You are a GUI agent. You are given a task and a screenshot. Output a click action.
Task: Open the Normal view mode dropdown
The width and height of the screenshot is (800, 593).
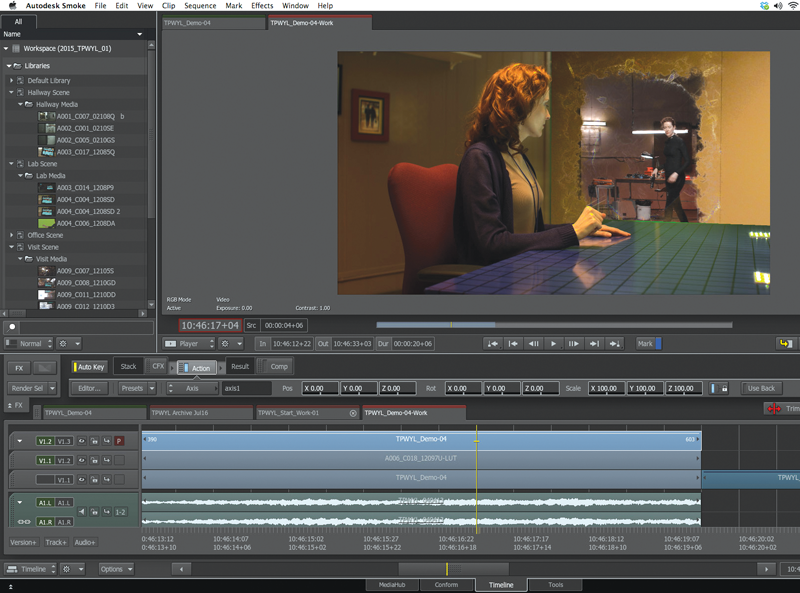pyautogui.click(x=30, y=344)
